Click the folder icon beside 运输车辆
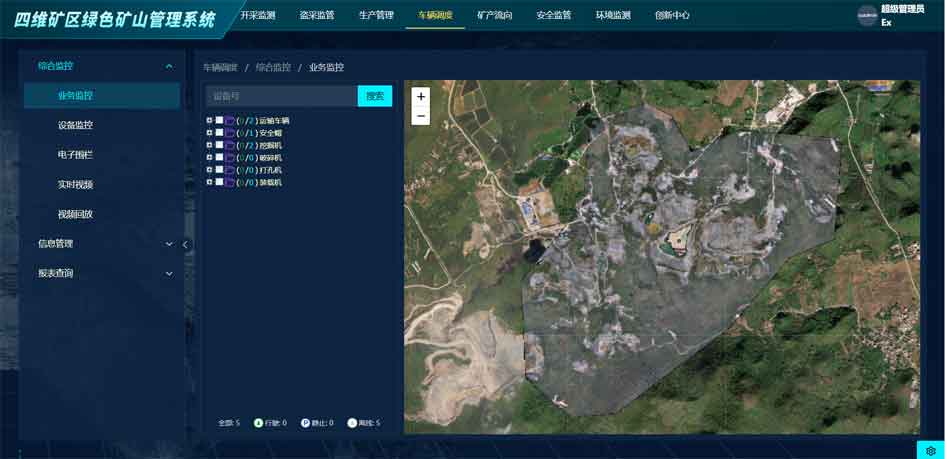 coord(230,121)
